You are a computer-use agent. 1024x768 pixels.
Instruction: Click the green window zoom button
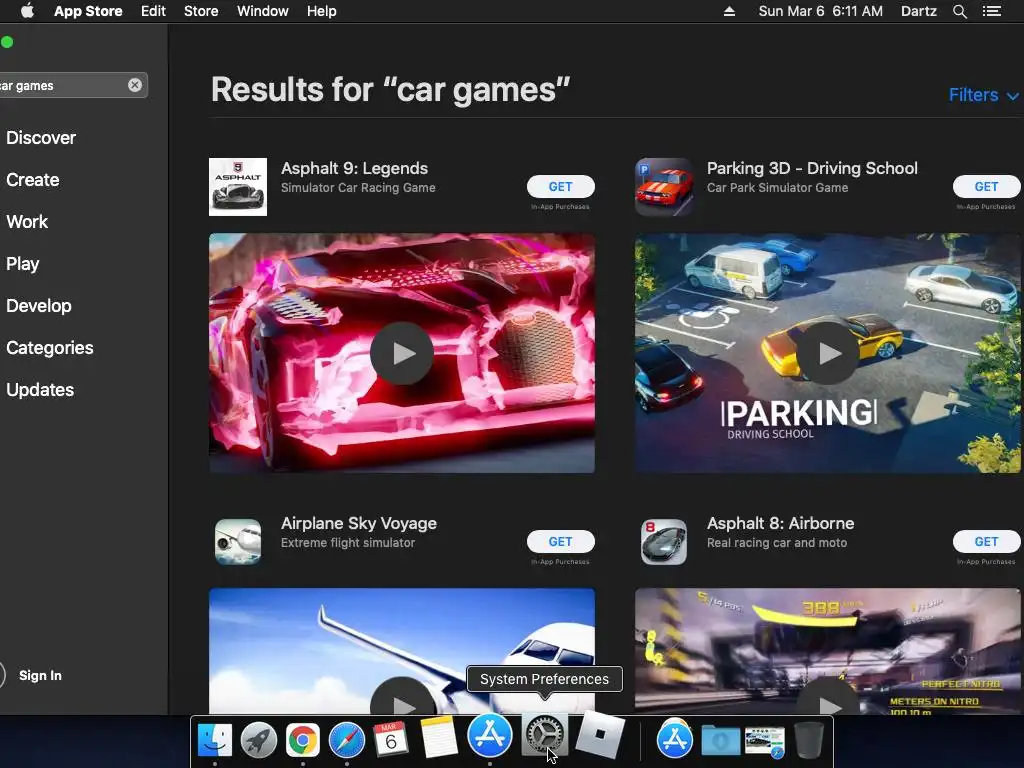pos(7,42)
